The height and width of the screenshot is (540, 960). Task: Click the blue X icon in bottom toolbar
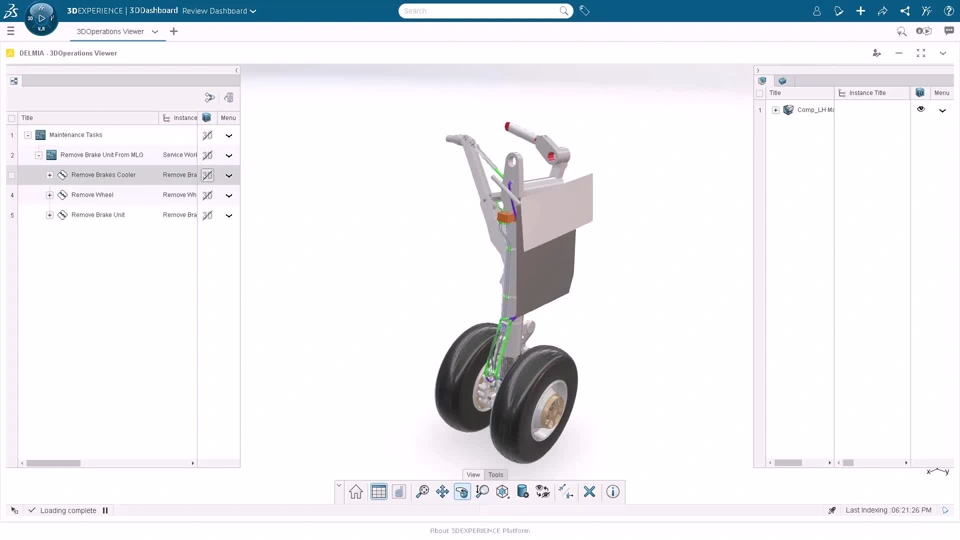point(590,492)
